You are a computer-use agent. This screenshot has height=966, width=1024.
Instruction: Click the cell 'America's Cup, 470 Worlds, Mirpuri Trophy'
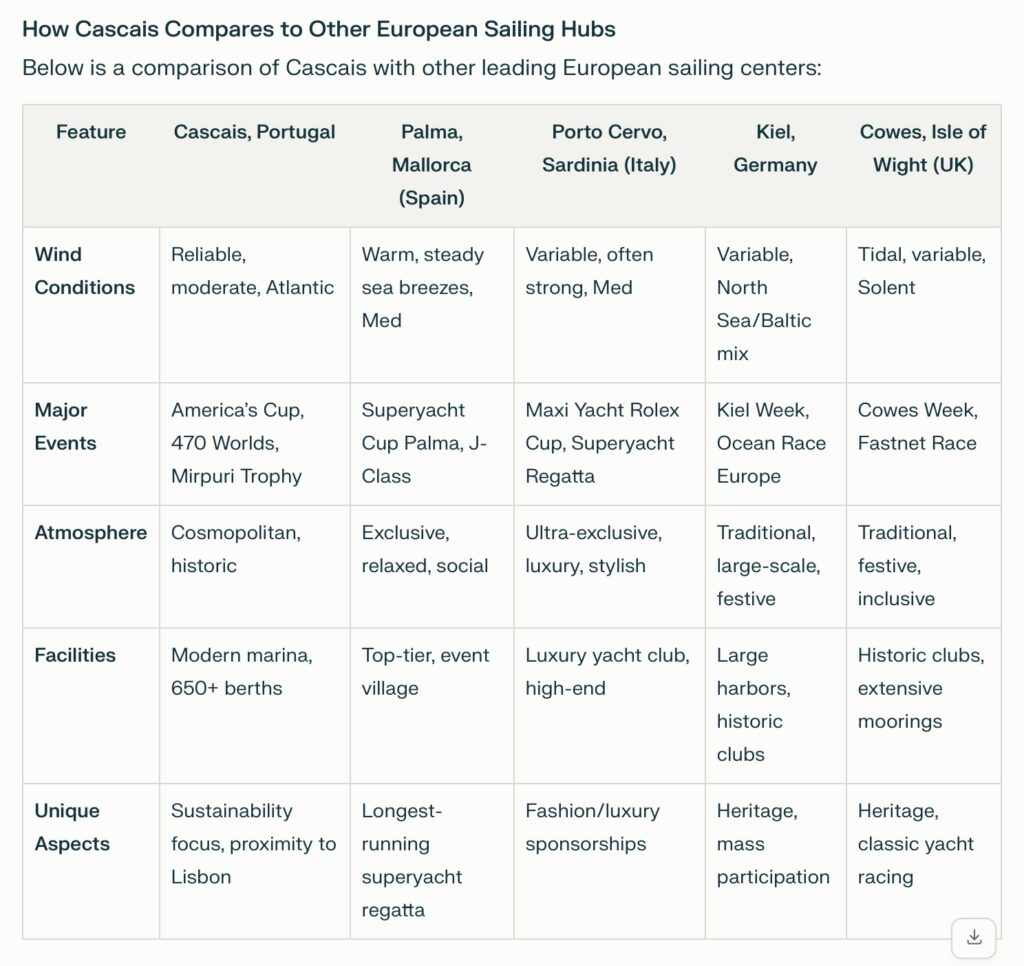coord(238,443)
